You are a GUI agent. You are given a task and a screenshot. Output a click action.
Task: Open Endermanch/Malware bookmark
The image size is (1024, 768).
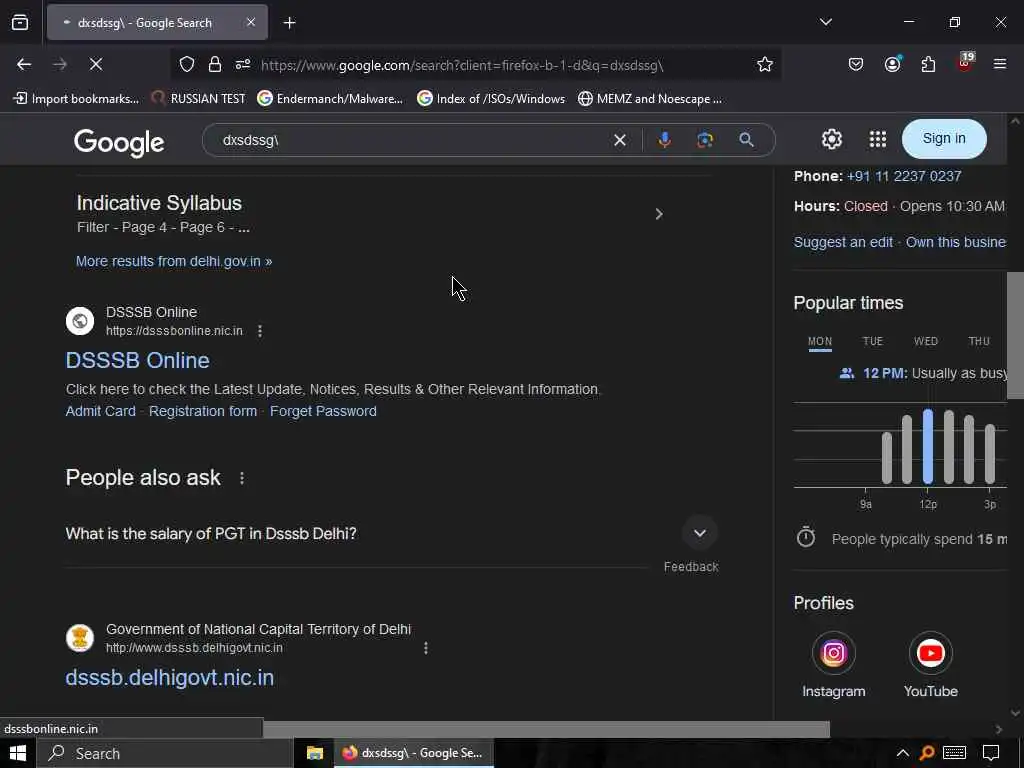click(330, 99)
